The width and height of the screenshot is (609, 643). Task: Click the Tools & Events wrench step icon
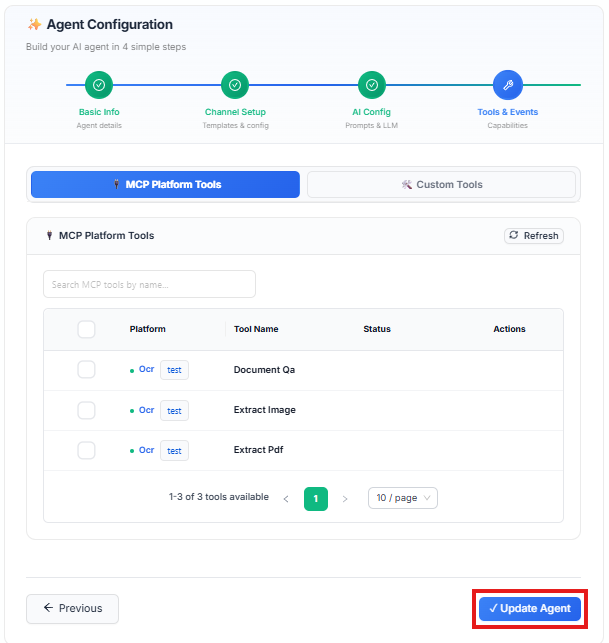508,85
